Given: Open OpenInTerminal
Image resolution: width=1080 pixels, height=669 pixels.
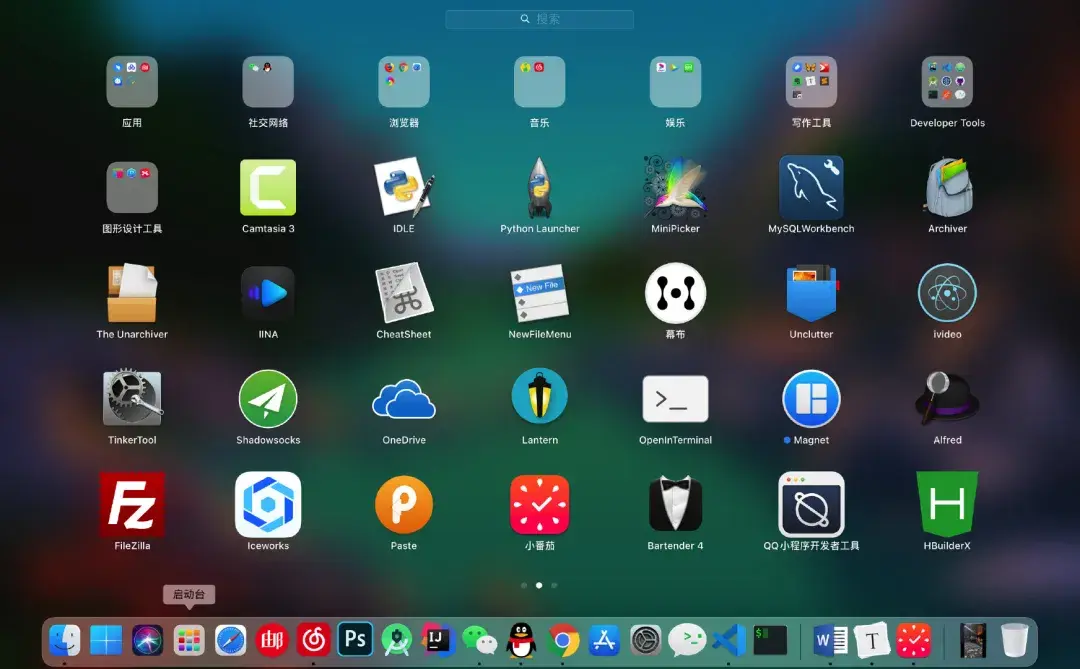Looking at the screenshot, I should [675, 398].
